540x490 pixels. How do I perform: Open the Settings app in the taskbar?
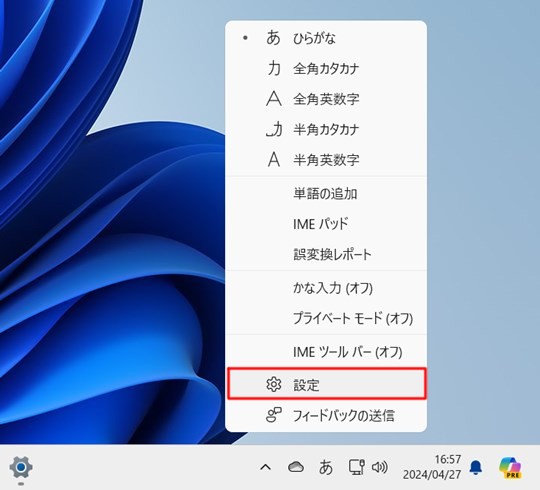click(x=21, y=467)
